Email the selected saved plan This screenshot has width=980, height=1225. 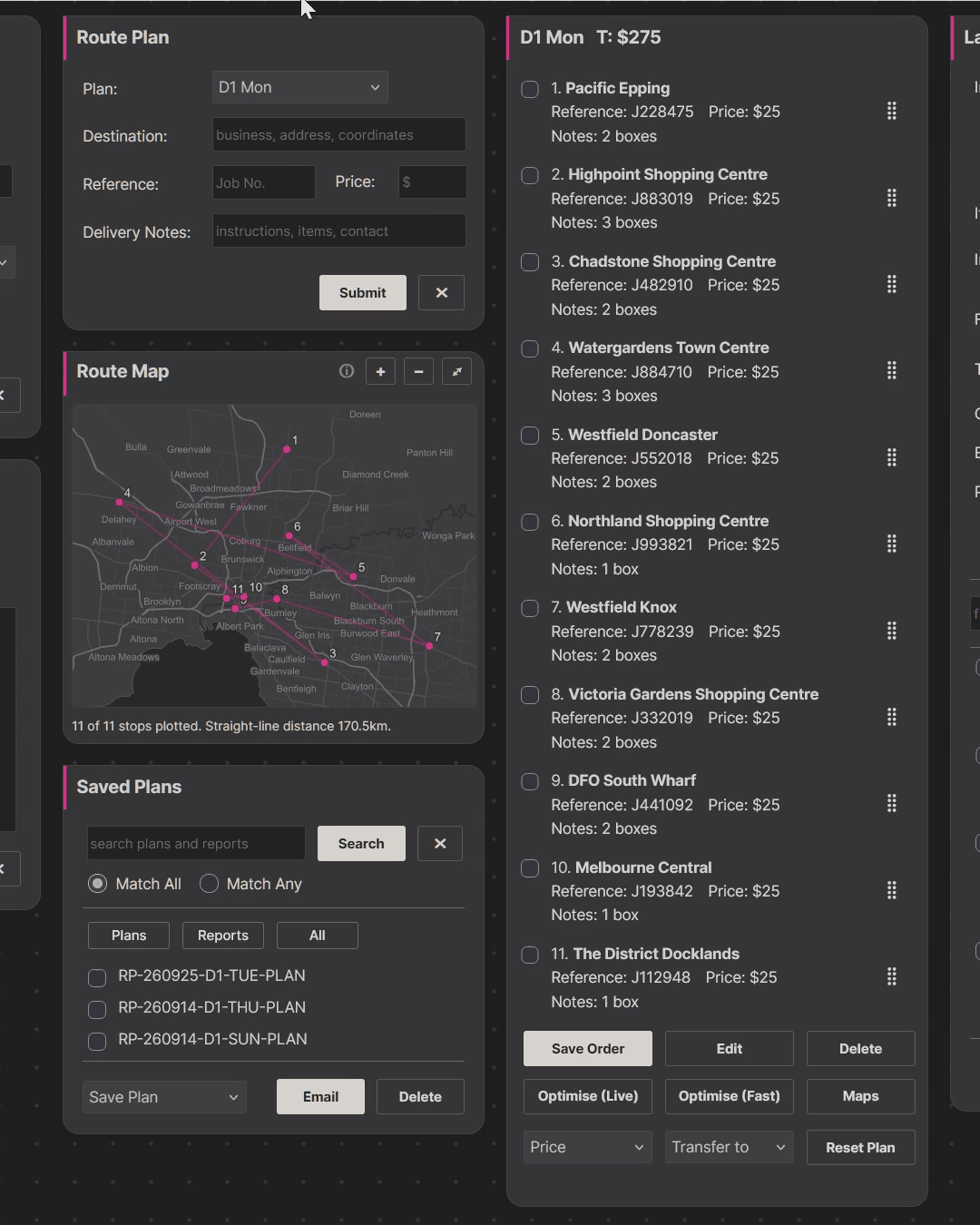click(x=321, y=1097)
